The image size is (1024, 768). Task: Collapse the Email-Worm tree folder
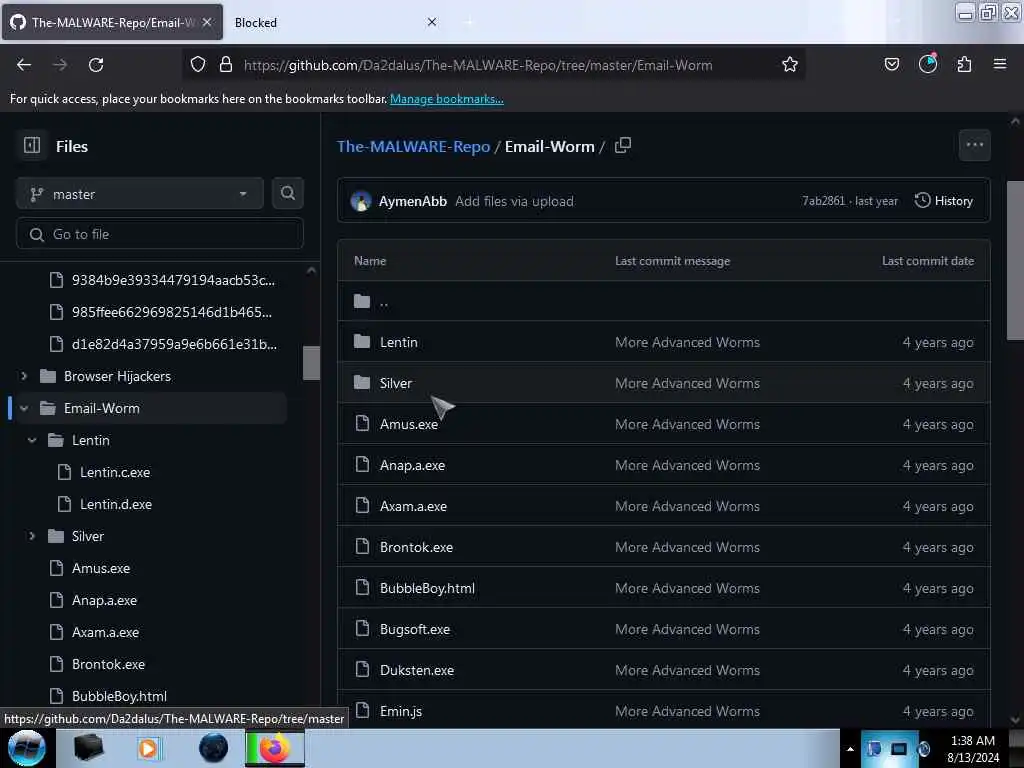(24, 408)
